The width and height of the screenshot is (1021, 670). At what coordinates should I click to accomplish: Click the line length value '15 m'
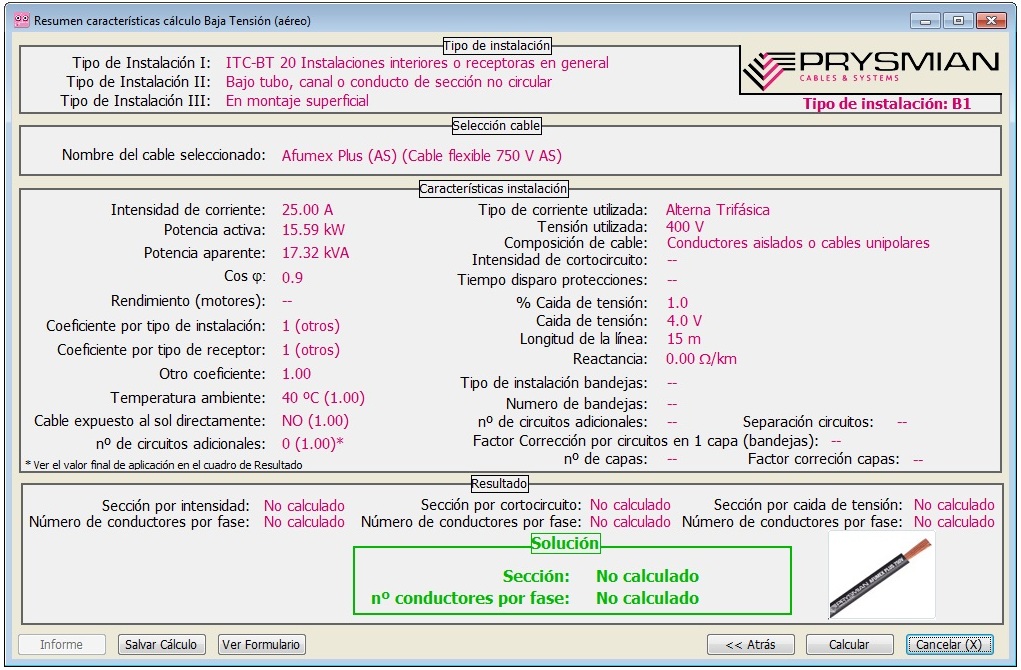684,339
